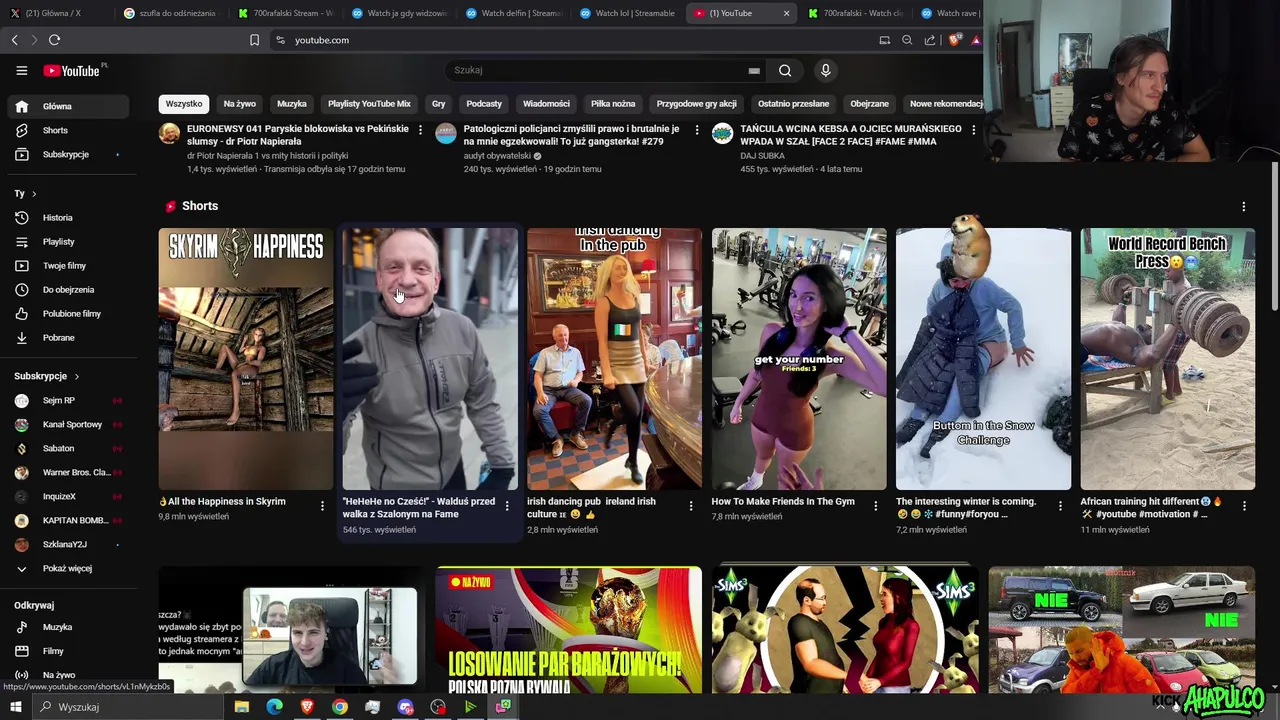Screen dimensions: 1280x720
Task: Open the on-screen keyboard icon in search box
Action: pos(753,71)
